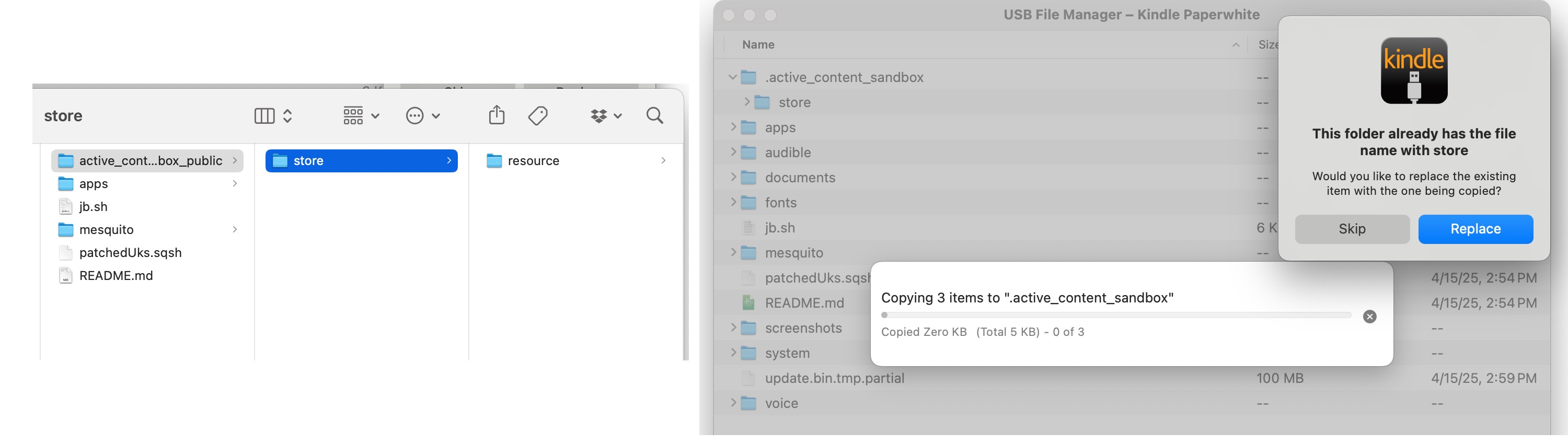
Task: Select highlighted store folder in Finder
Action: pos(362,160)
